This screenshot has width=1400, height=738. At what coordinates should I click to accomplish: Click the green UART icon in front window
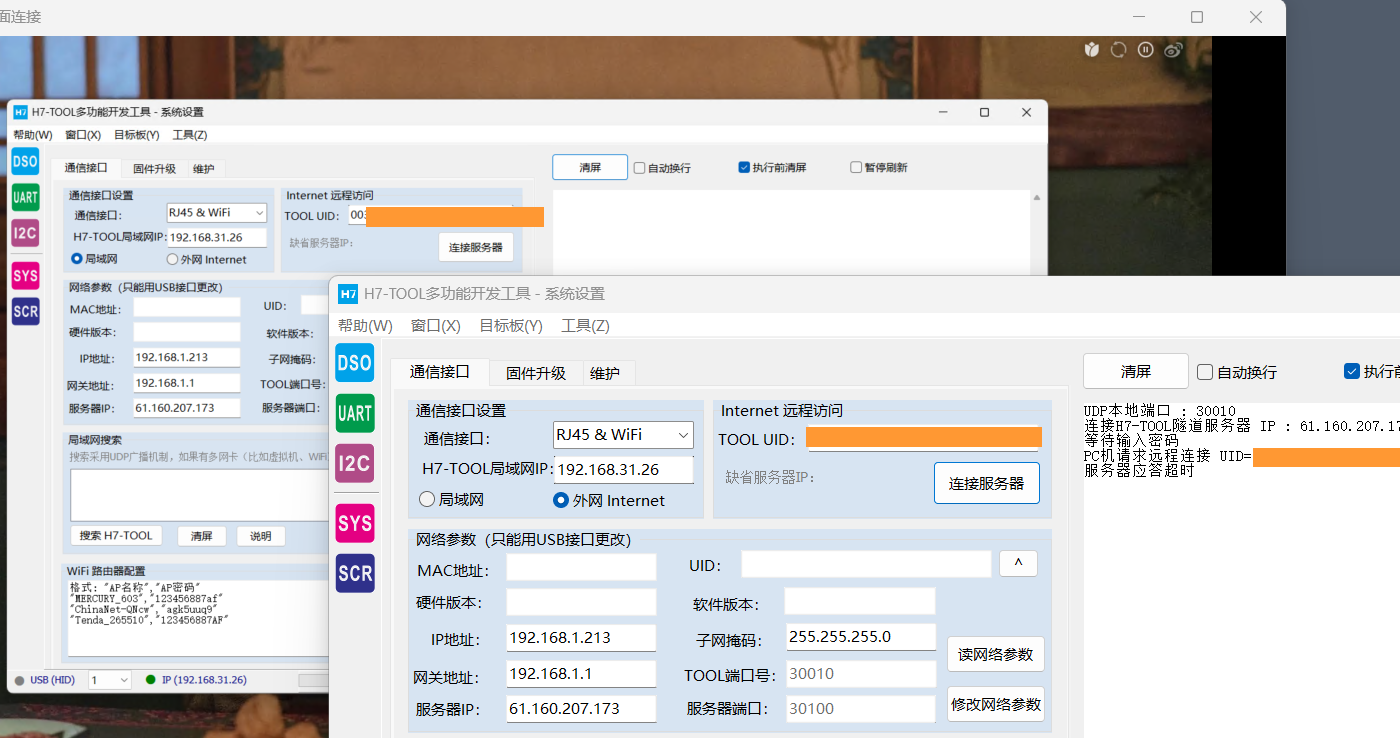point(355,413)
